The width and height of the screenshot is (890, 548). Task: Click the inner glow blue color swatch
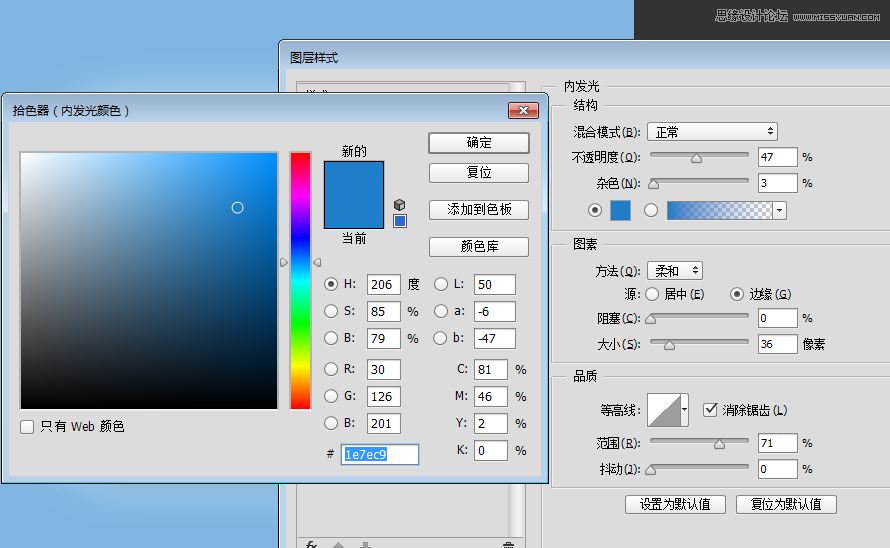point(620,210)
